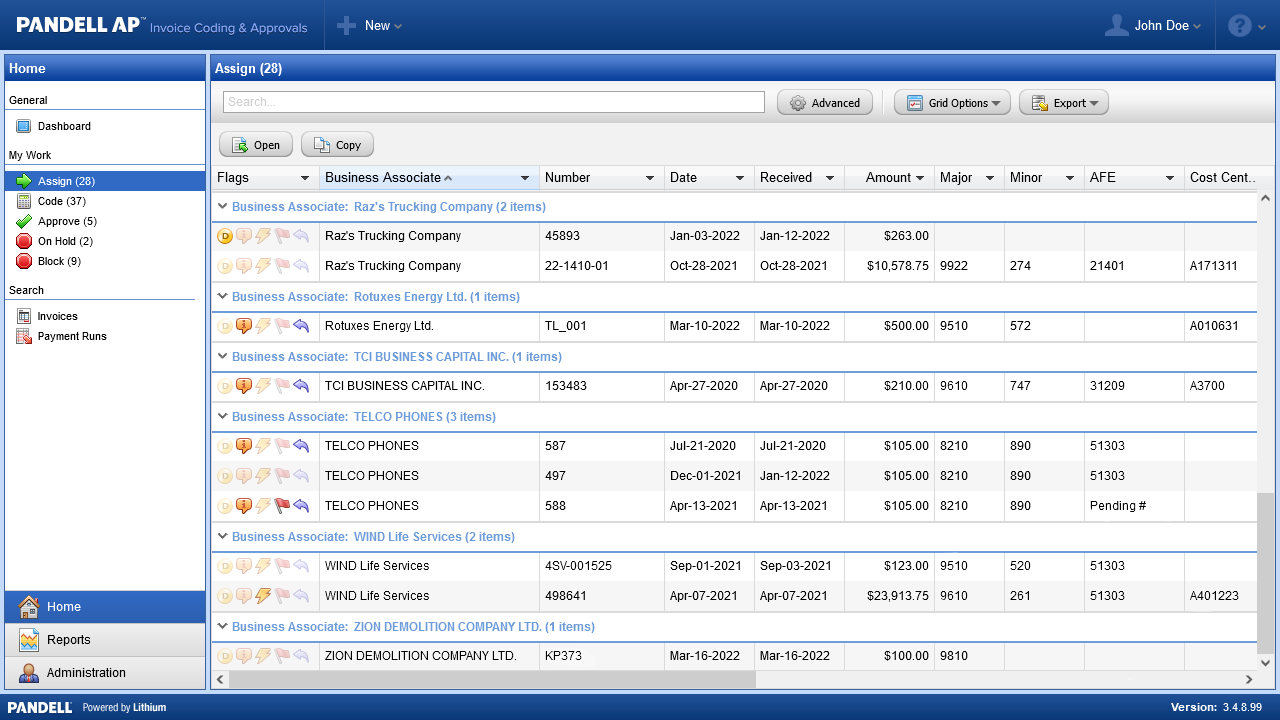Click the help question mark icon

pos(1239,26)
